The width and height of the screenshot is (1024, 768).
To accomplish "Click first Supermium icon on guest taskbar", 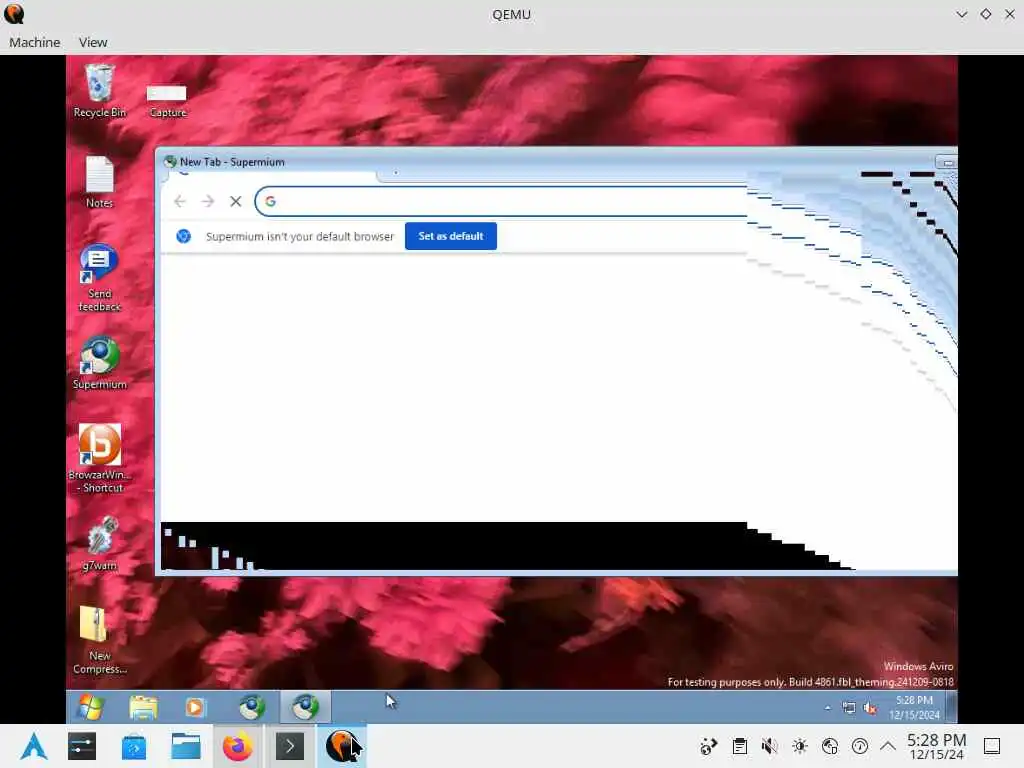I will tap(251, 707).
